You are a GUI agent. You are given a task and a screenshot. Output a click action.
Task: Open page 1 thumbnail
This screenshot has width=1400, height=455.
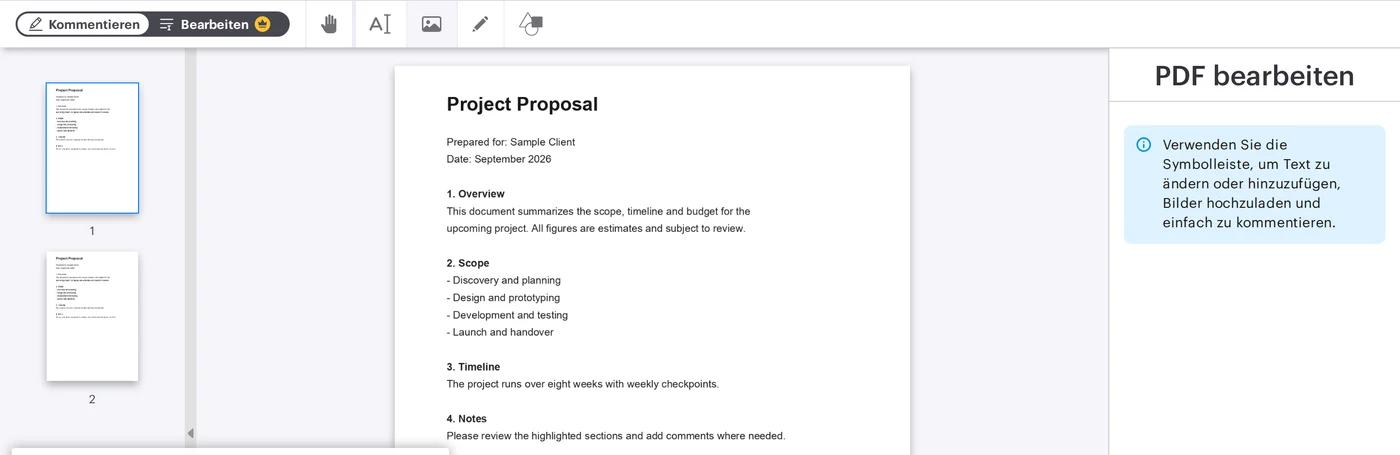click(92, 148)
